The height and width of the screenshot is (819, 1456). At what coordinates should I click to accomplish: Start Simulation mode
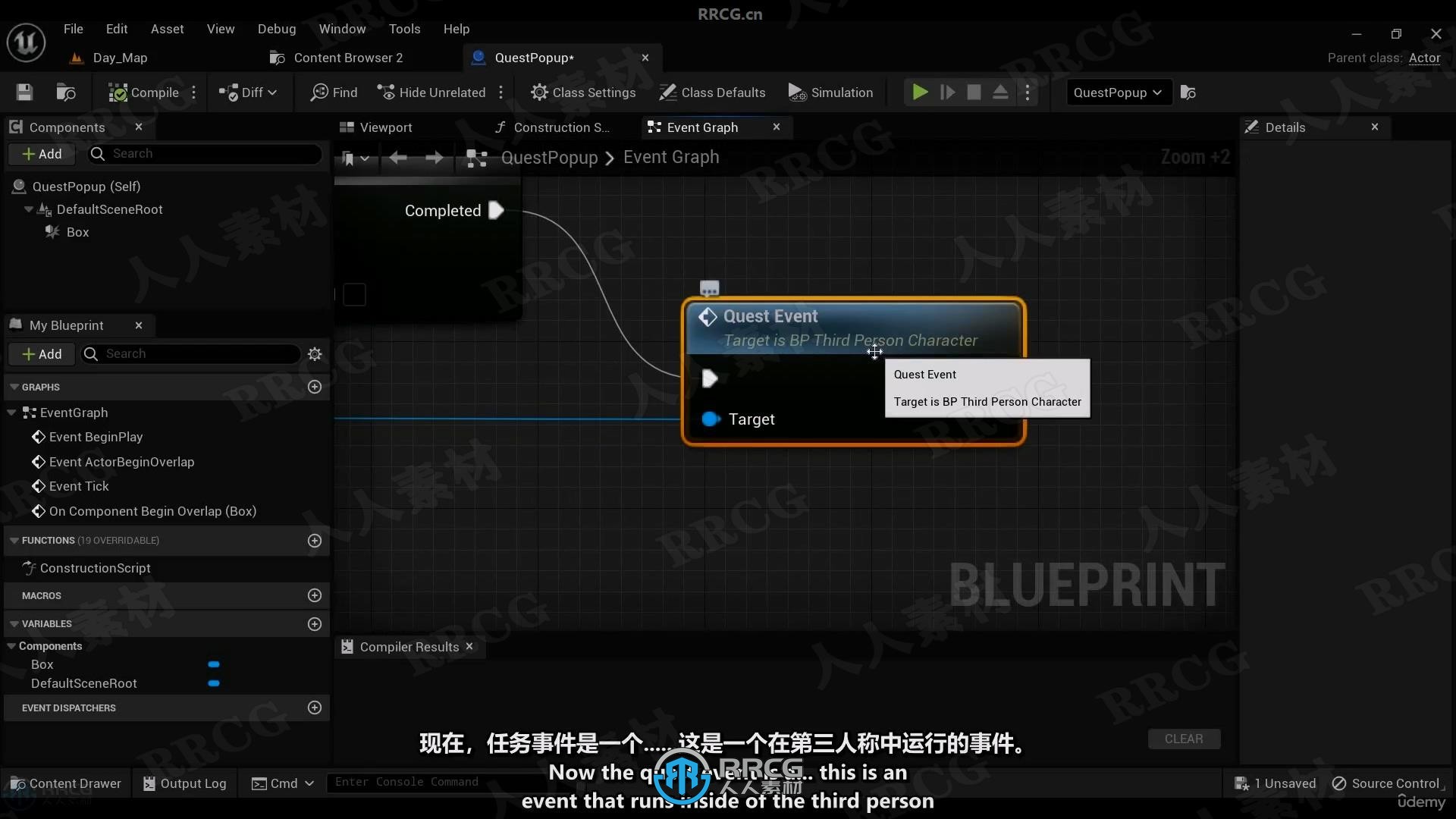[830, 93]
